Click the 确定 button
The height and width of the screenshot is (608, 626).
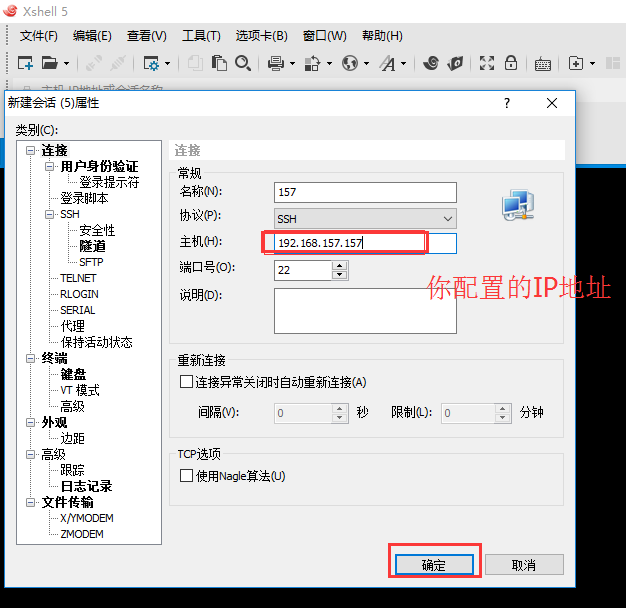(x=434, y=565)
